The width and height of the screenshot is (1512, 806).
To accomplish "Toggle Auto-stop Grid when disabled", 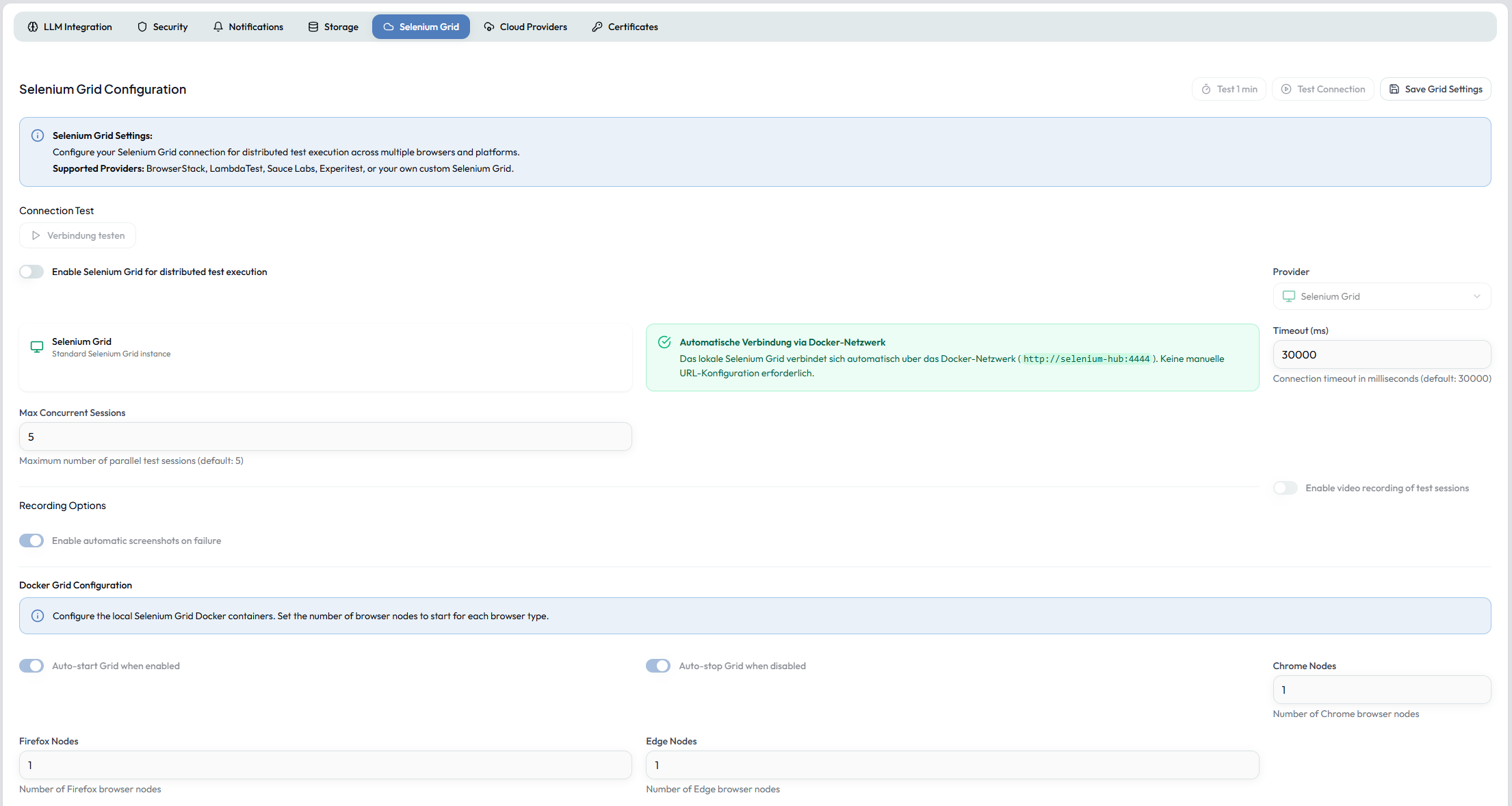I will 658,666.
